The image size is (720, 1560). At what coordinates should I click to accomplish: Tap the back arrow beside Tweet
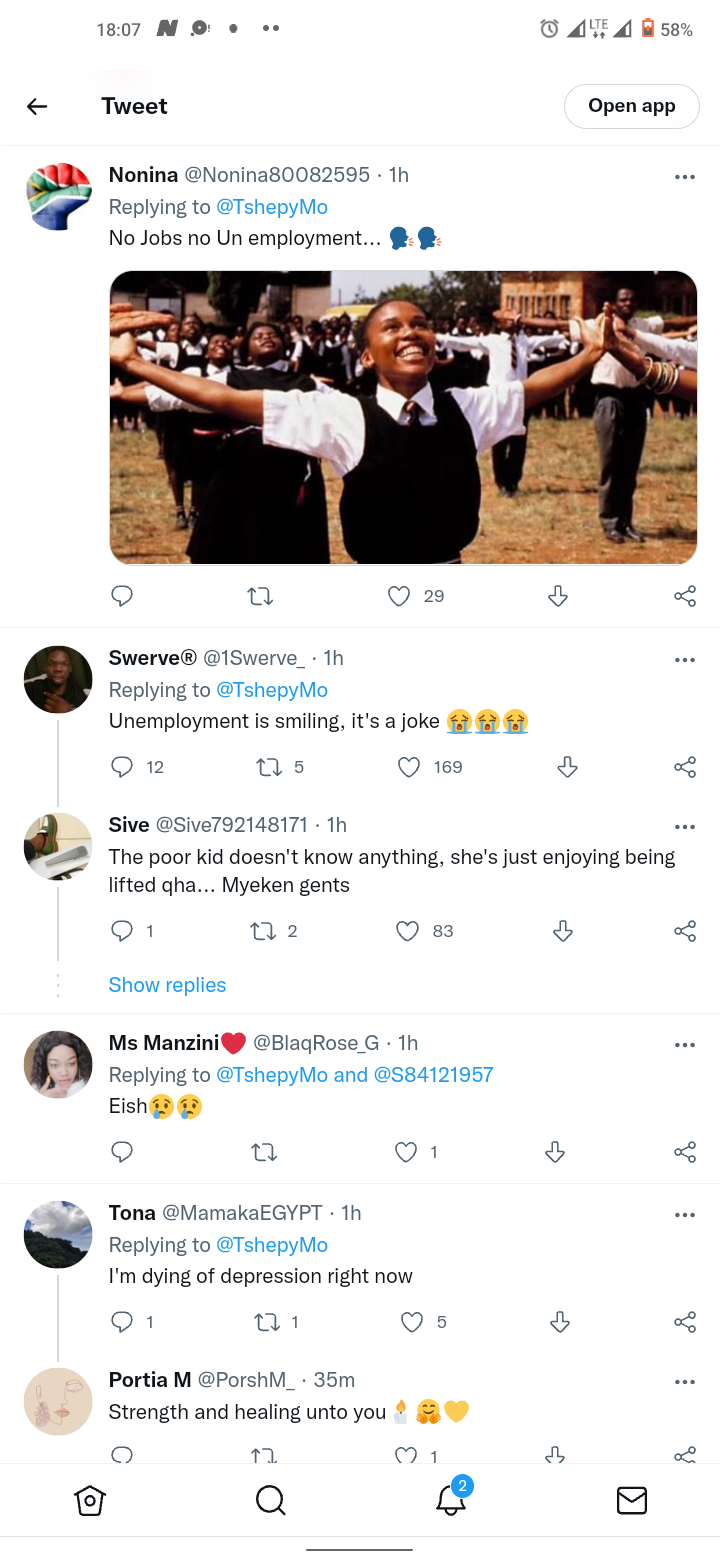tap(37, 106)
